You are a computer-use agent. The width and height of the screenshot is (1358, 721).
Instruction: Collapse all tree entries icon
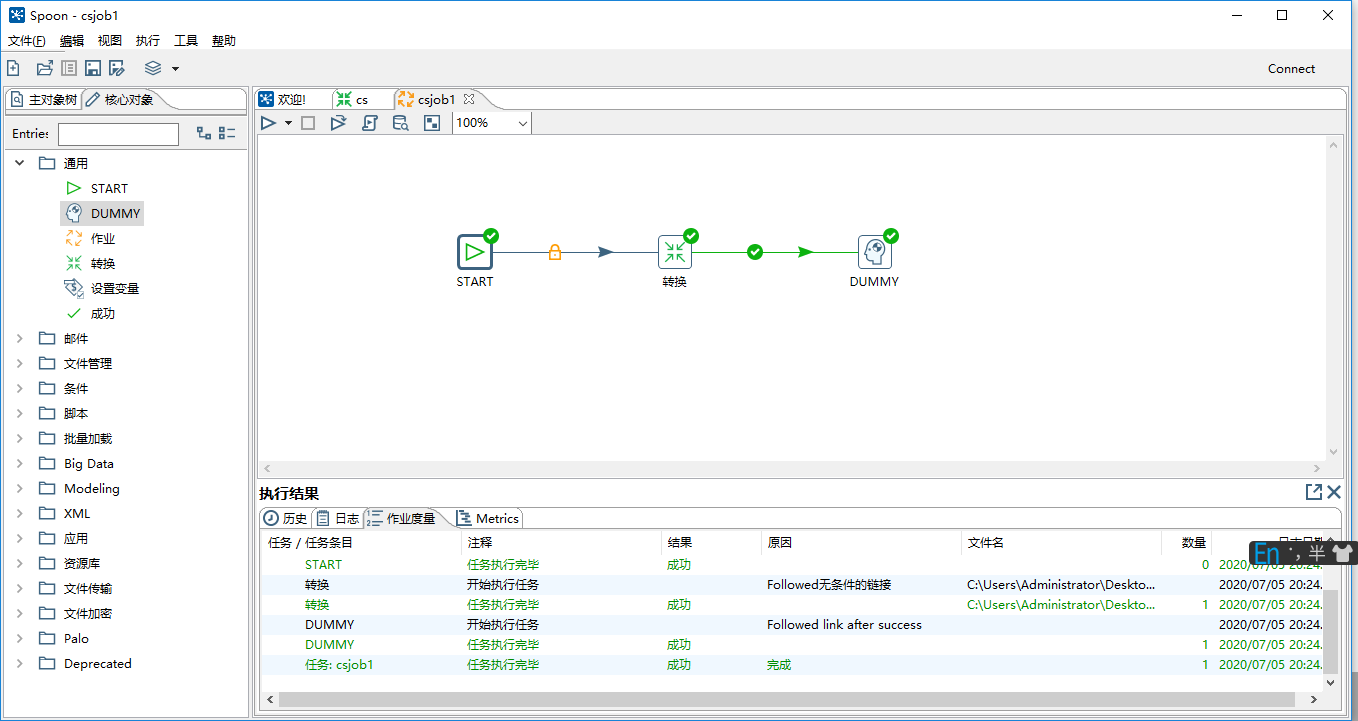click(227, 133)
